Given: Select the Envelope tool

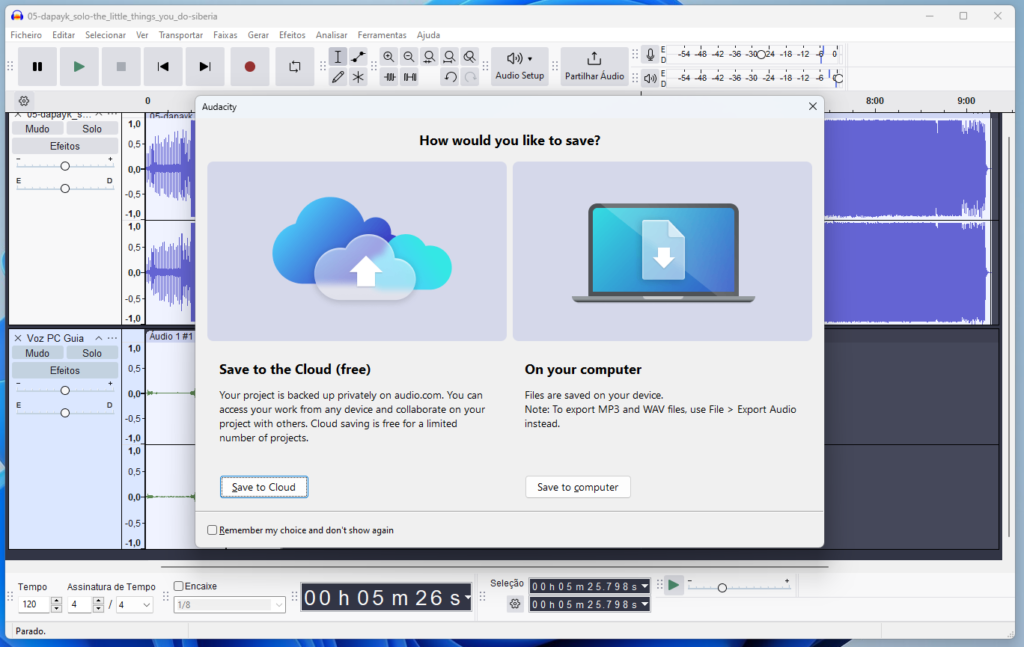Looking at the screenshot, I should [358, 57].
